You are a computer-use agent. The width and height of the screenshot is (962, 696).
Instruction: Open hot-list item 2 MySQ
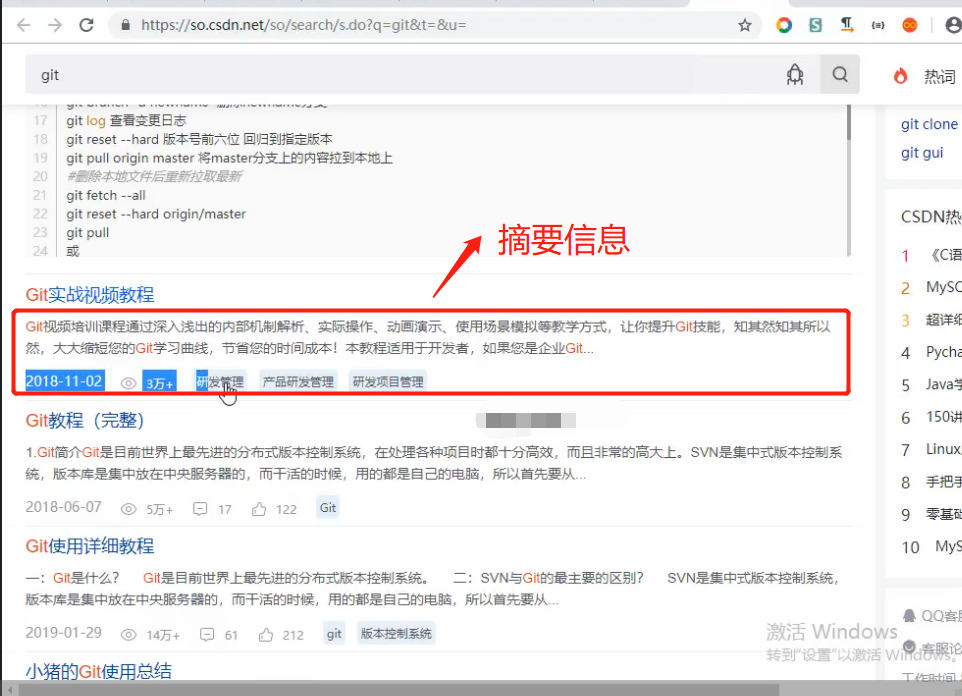[x=943, y=287]
